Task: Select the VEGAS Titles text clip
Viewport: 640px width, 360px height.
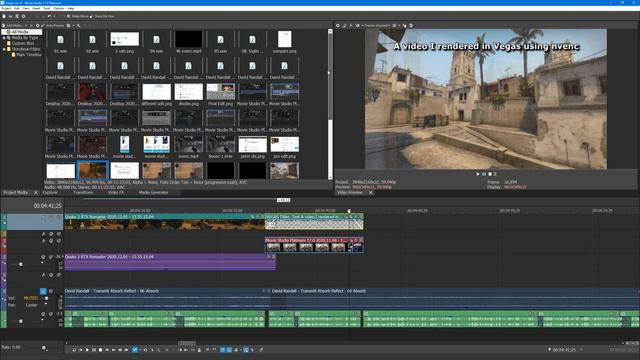Action: (x=314, y=222)
